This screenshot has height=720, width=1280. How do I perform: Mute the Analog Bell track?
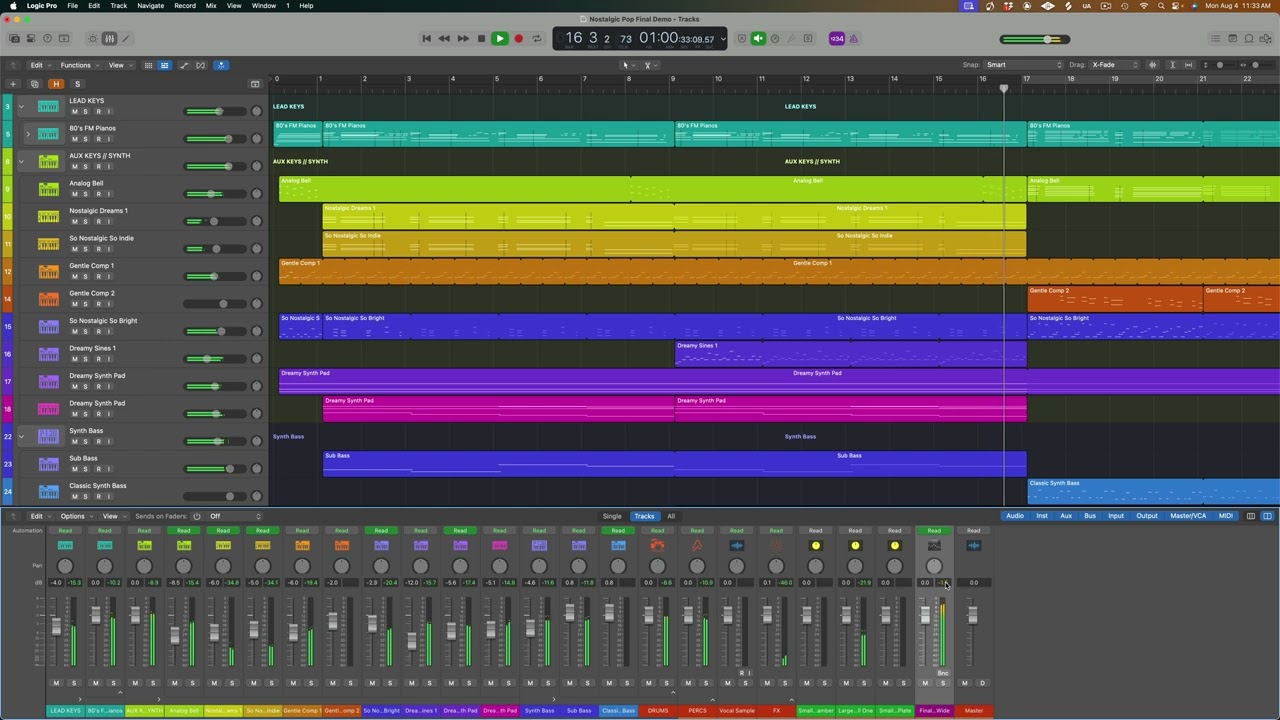(x=74, y=194)
